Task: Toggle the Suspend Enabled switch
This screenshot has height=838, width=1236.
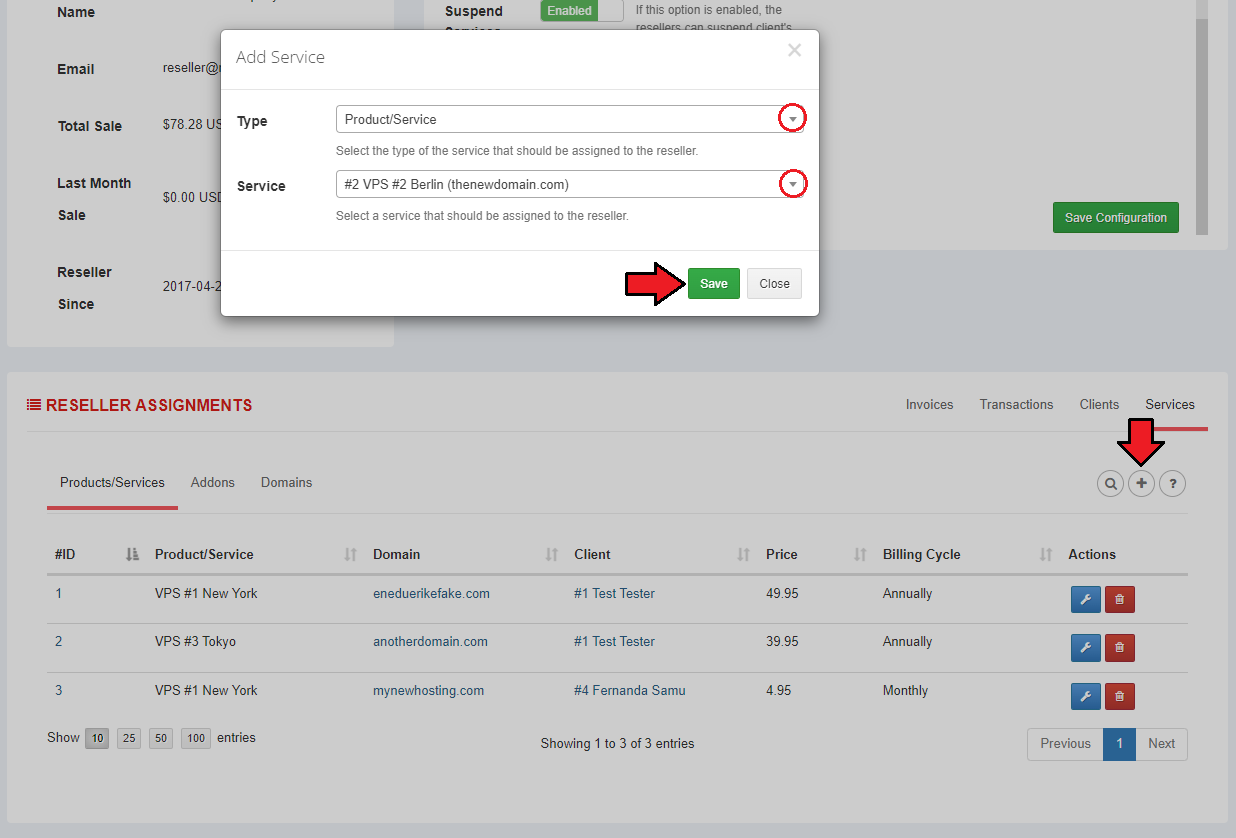Action: [582, 11]
